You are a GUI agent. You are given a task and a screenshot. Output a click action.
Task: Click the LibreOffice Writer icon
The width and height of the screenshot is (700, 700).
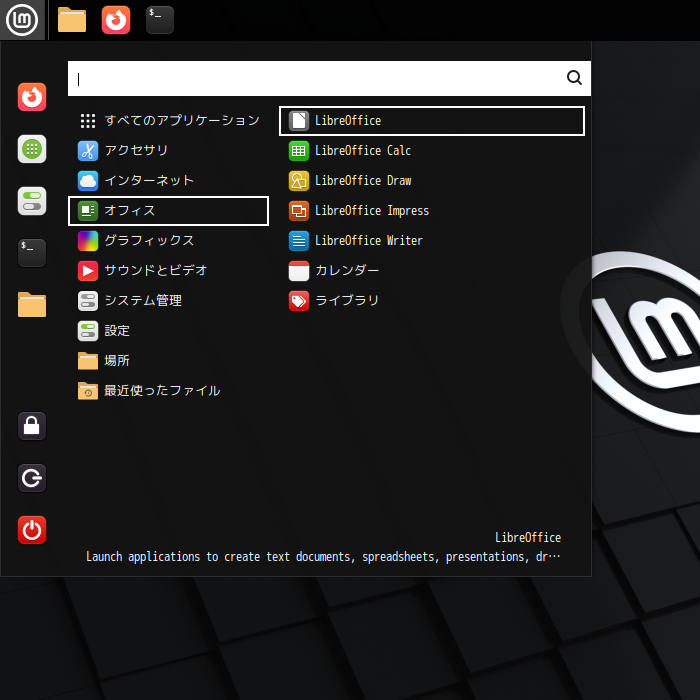tap(299, 241)
